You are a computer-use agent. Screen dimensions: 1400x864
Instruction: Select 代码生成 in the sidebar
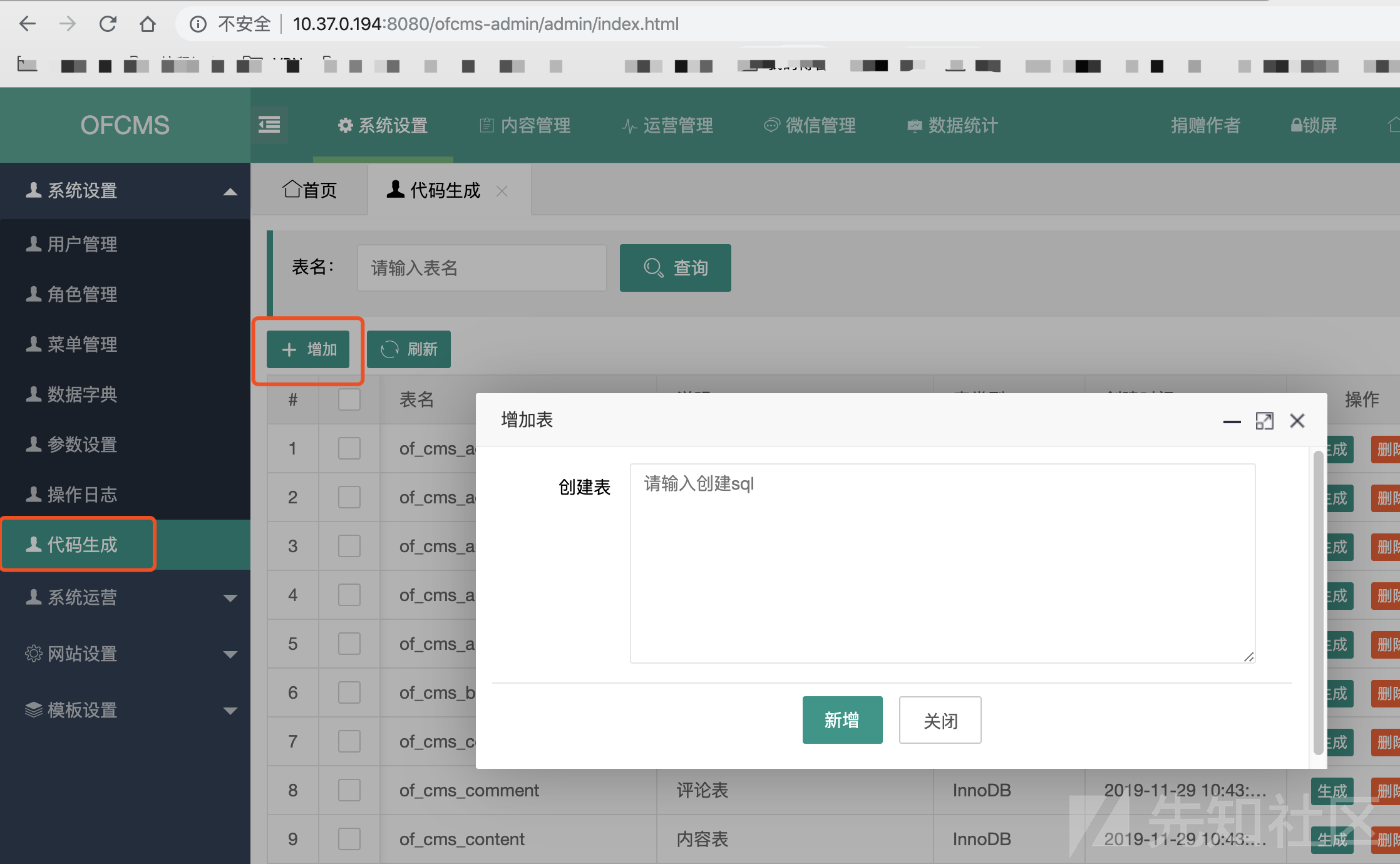[125, 545]
